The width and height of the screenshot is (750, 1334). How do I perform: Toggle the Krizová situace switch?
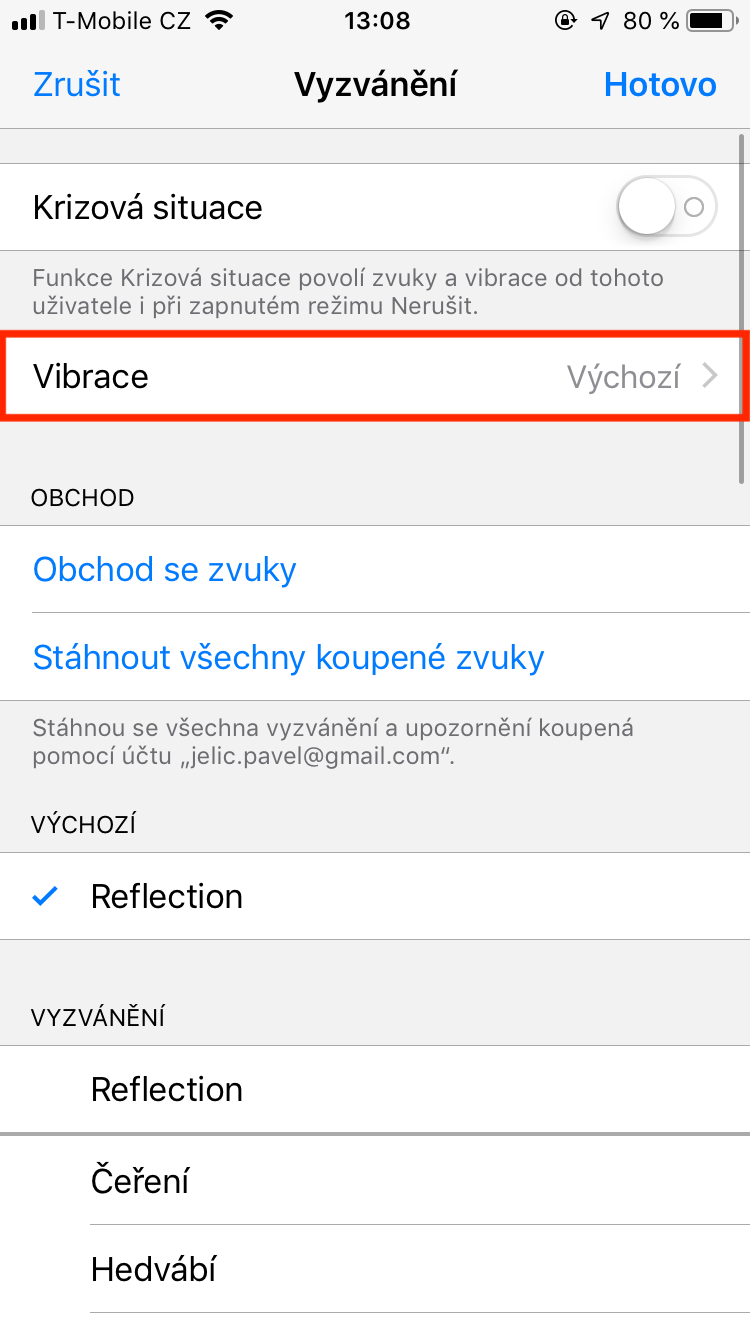667,207
